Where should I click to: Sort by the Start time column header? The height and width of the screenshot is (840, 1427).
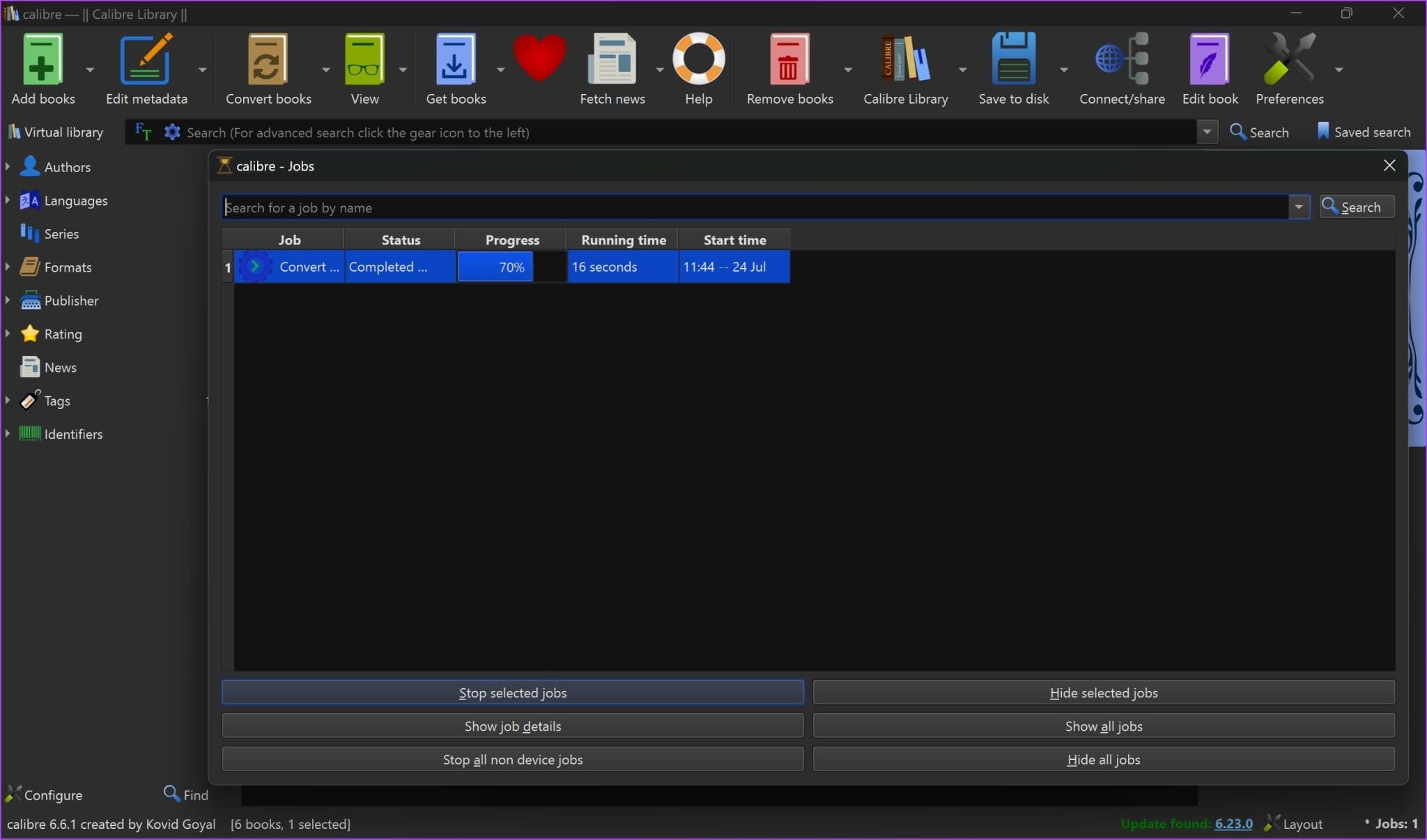click(x=734, y=240)
